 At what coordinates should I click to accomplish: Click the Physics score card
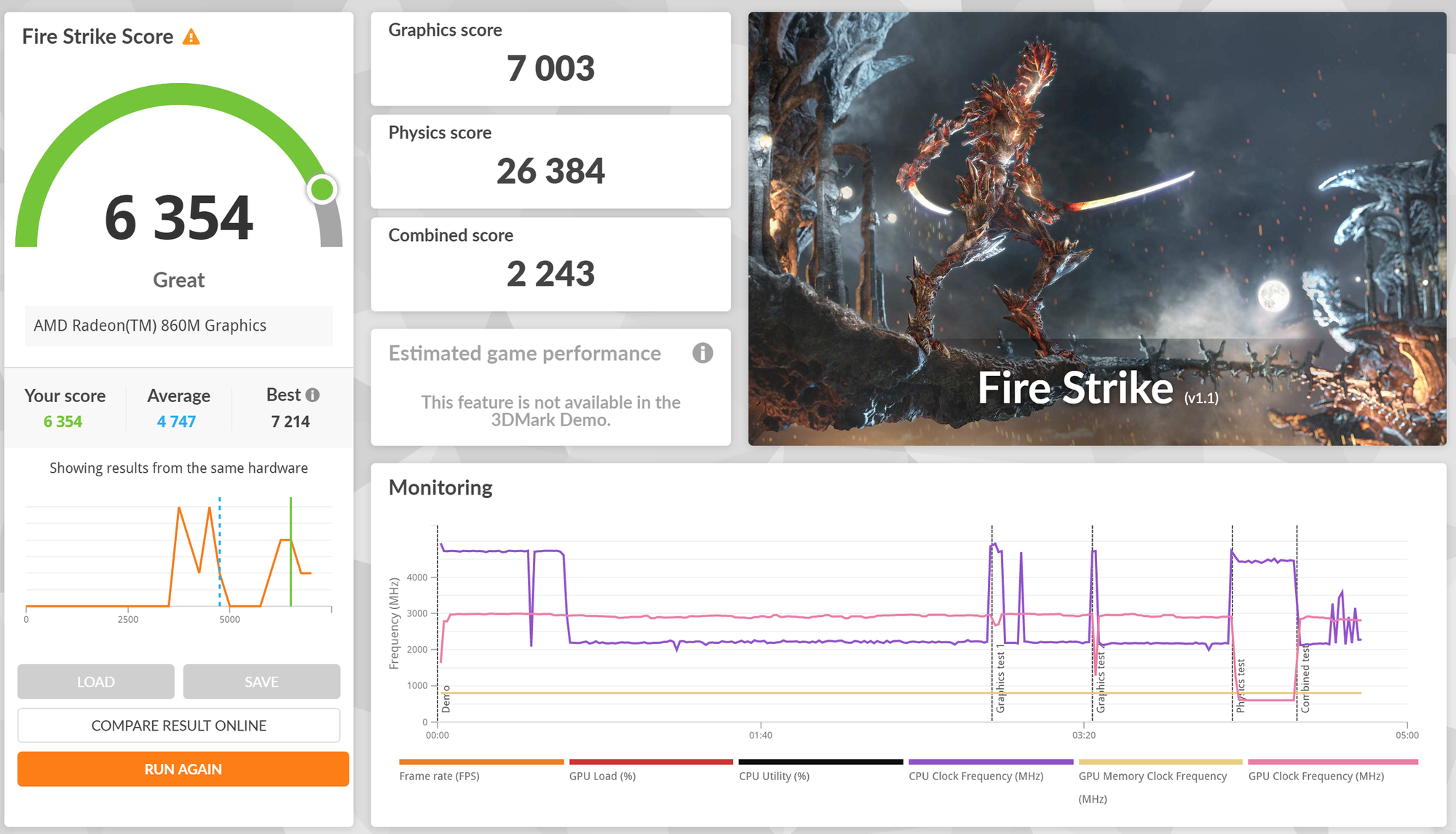[x=550, y=162]
